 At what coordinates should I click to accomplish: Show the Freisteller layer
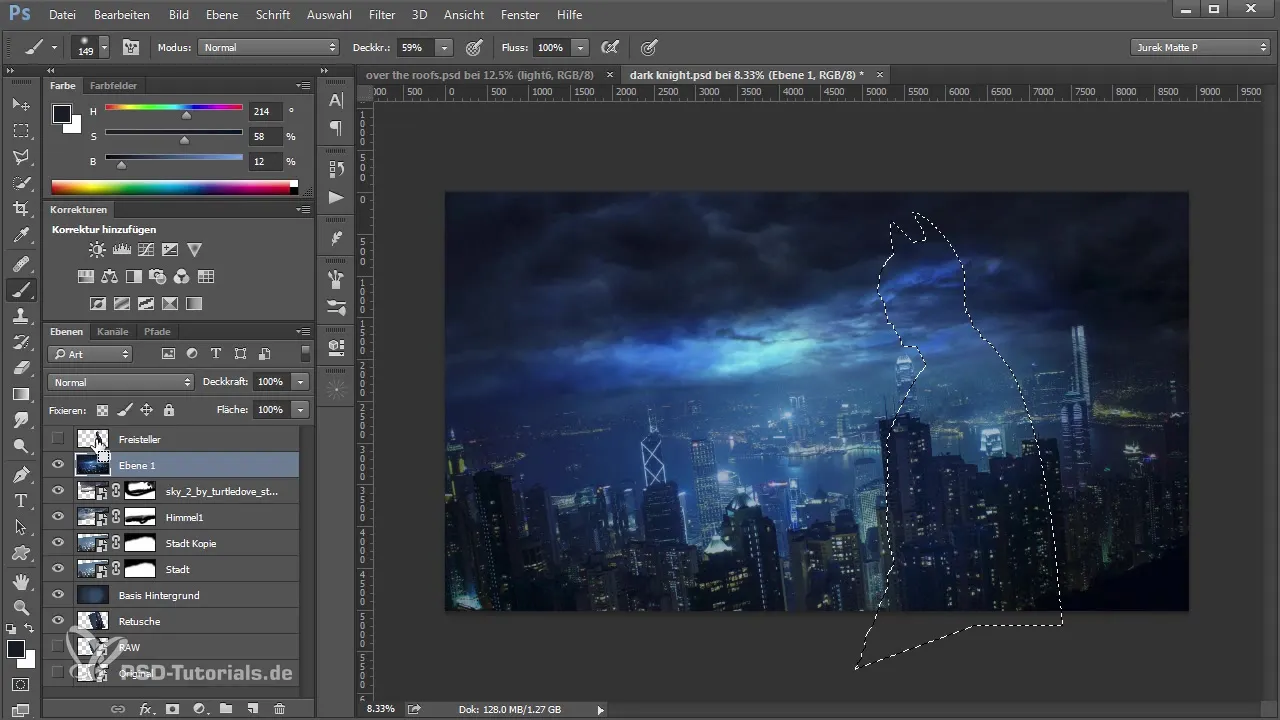(58, 439)
